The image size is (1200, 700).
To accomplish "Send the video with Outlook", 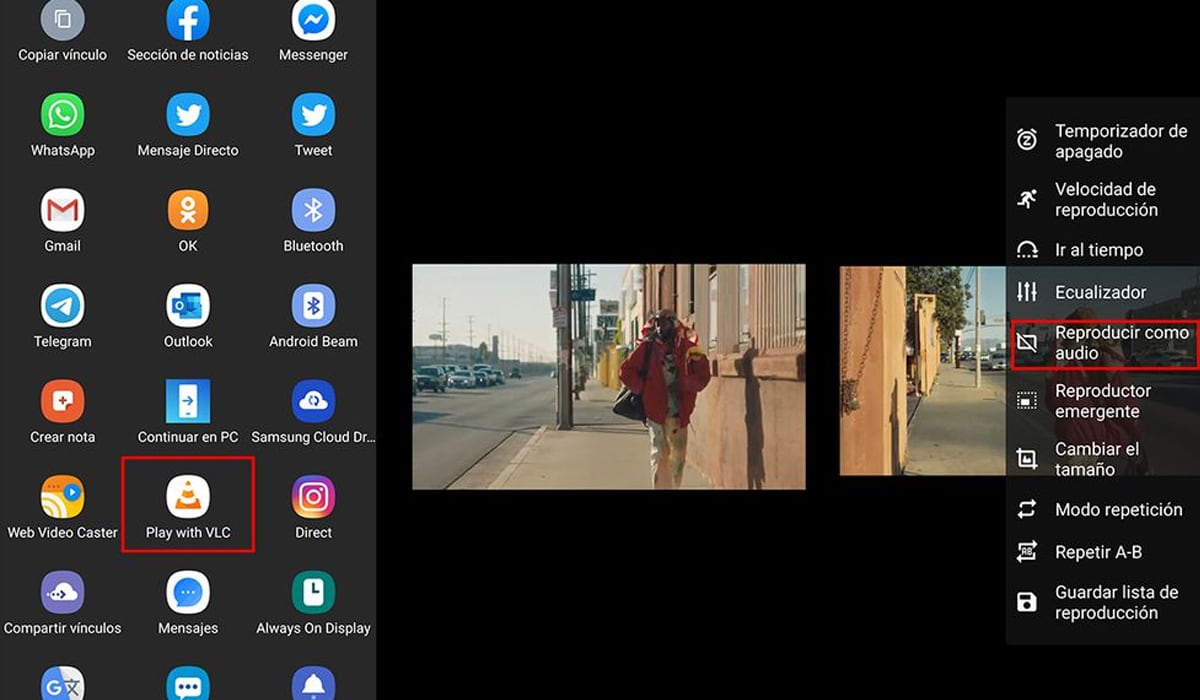I will tap(187, 315).
